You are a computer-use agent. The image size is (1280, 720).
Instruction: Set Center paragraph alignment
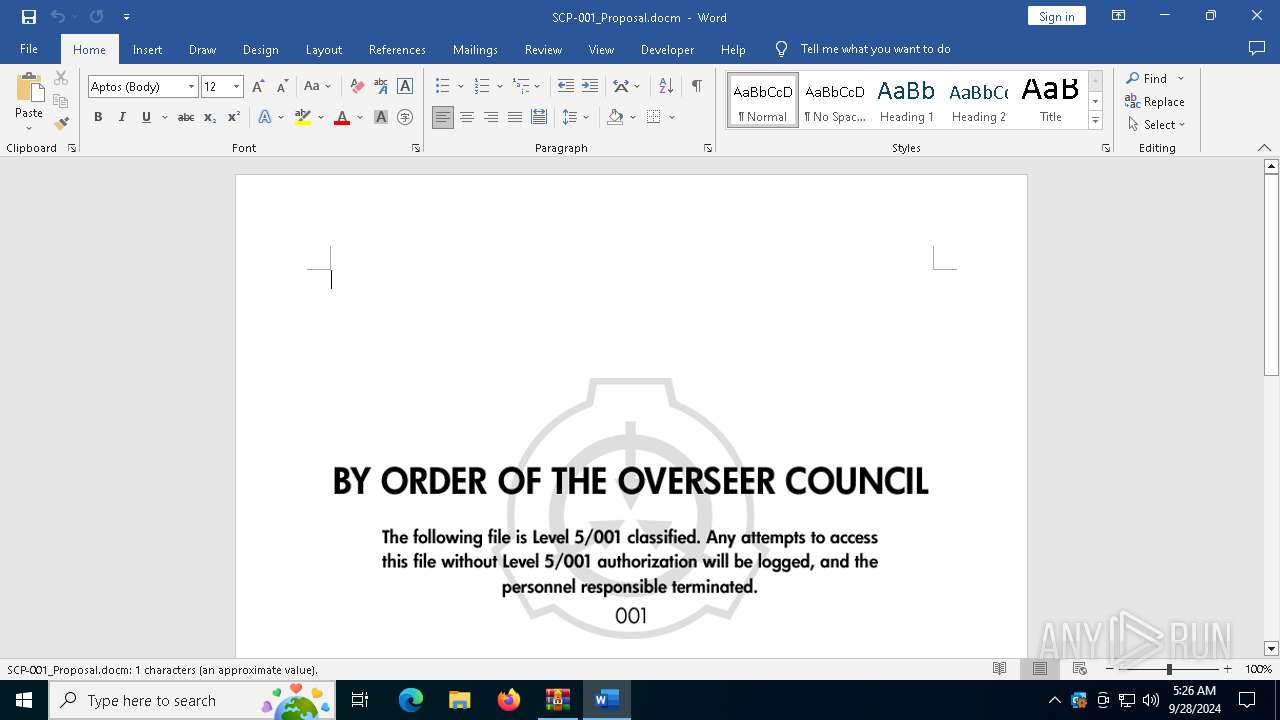click(467, 117)
